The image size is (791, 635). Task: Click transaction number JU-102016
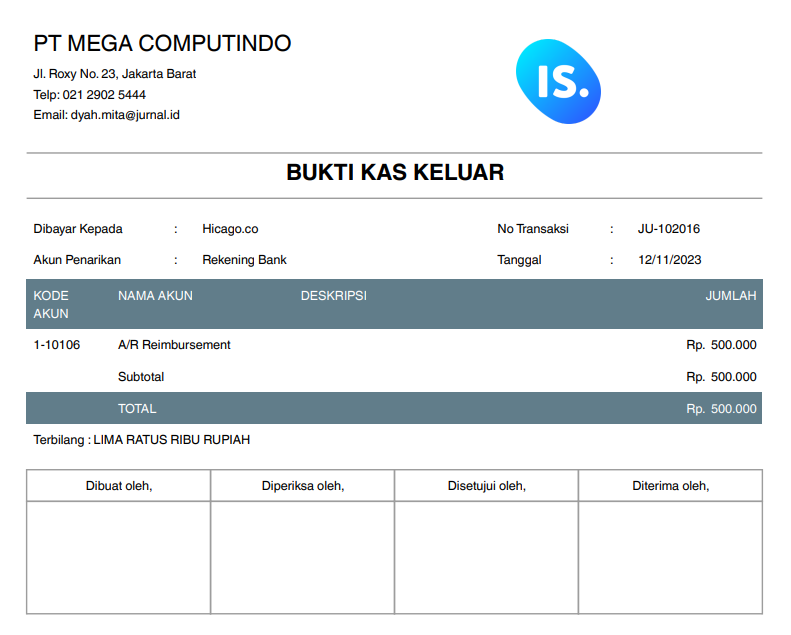tap(669, 229)
